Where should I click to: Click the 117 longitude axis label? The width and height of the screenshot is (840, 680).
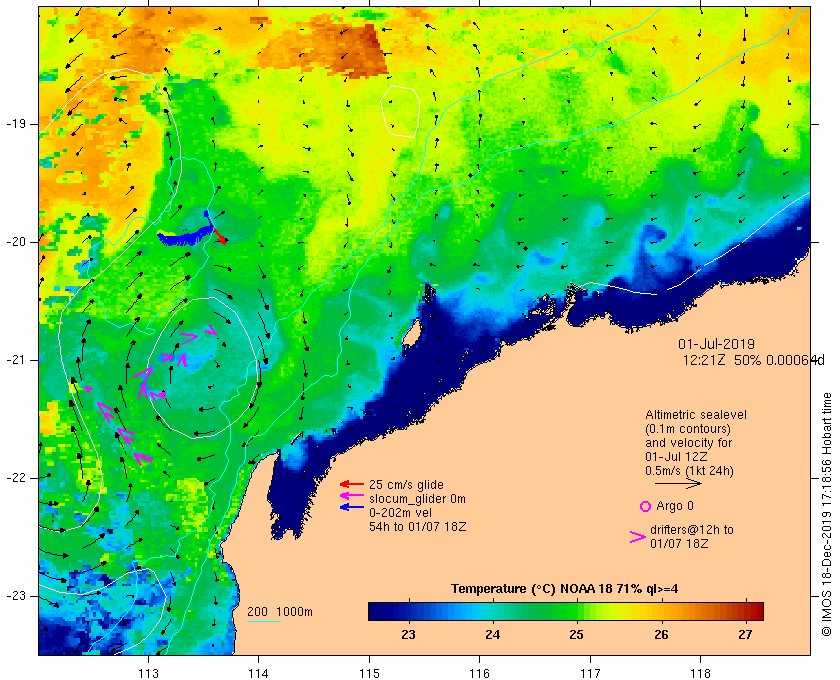pyautogui.click(x=590, y=674)
